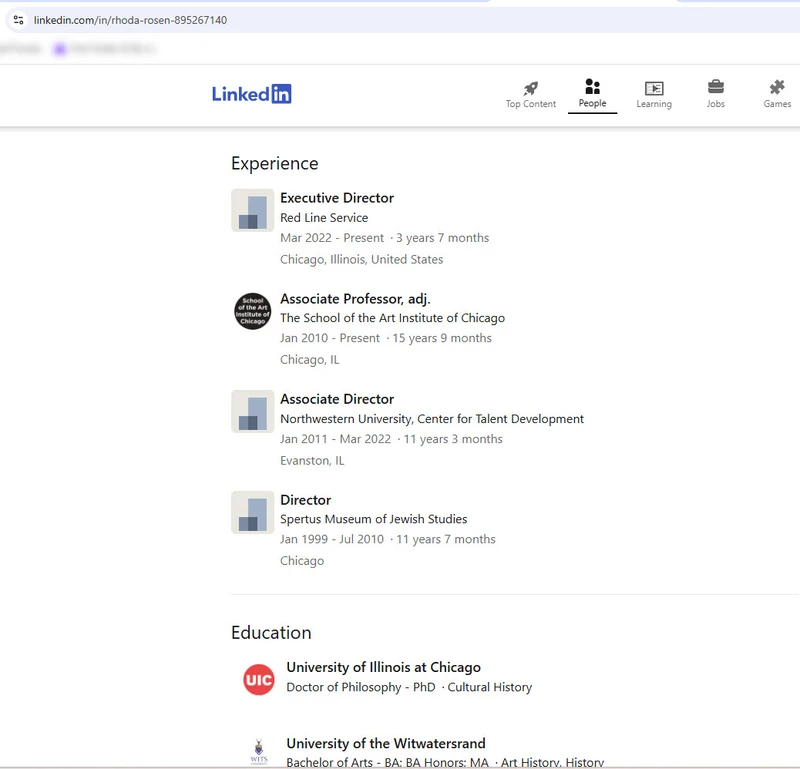
Task: Click the Northwestern University company placeholder logo
Action: (x=253, y=411)
